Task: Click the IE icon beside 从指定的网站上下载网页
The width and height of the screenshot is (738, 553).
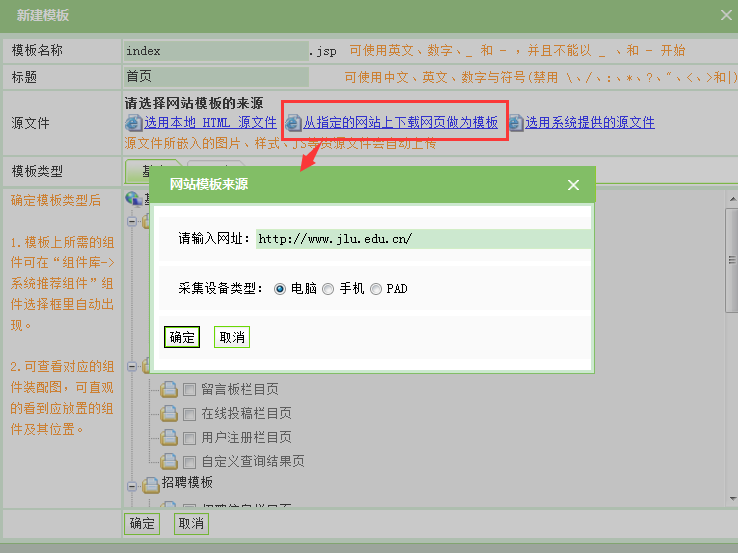Action: click(x=293, y=123)
